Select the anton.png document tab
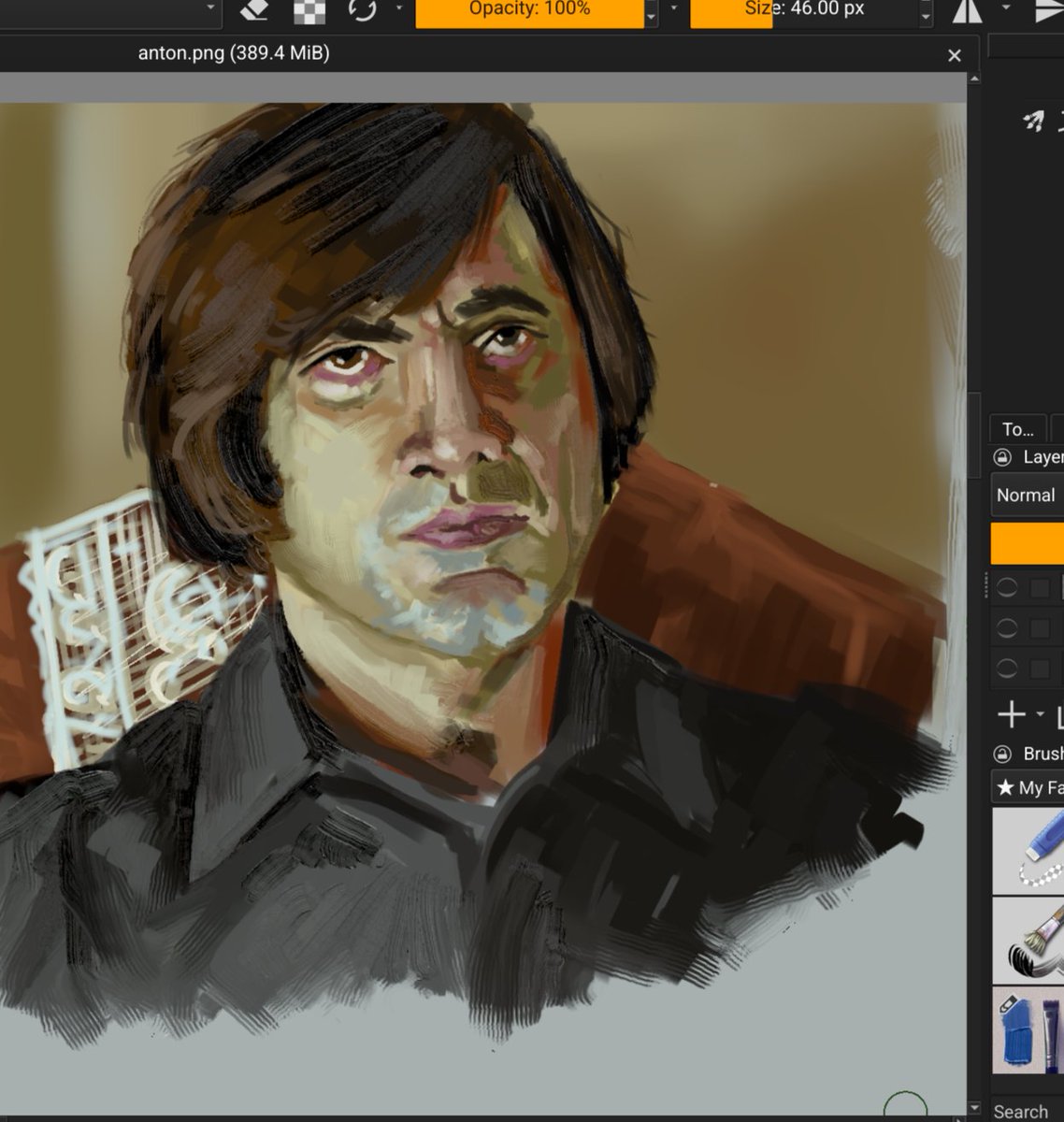The width and height of the screenshot is (1064, 1122). point(234,54)
